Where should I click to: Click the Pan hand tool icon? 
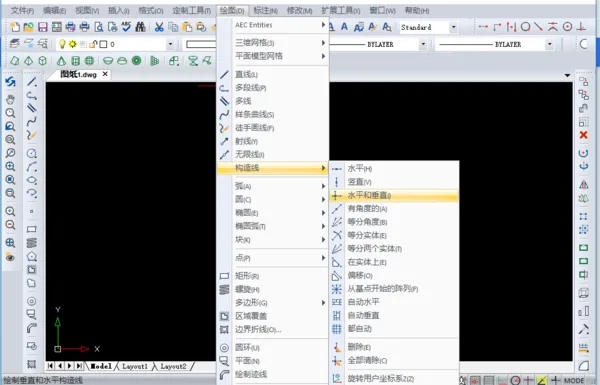click(10, 100)
